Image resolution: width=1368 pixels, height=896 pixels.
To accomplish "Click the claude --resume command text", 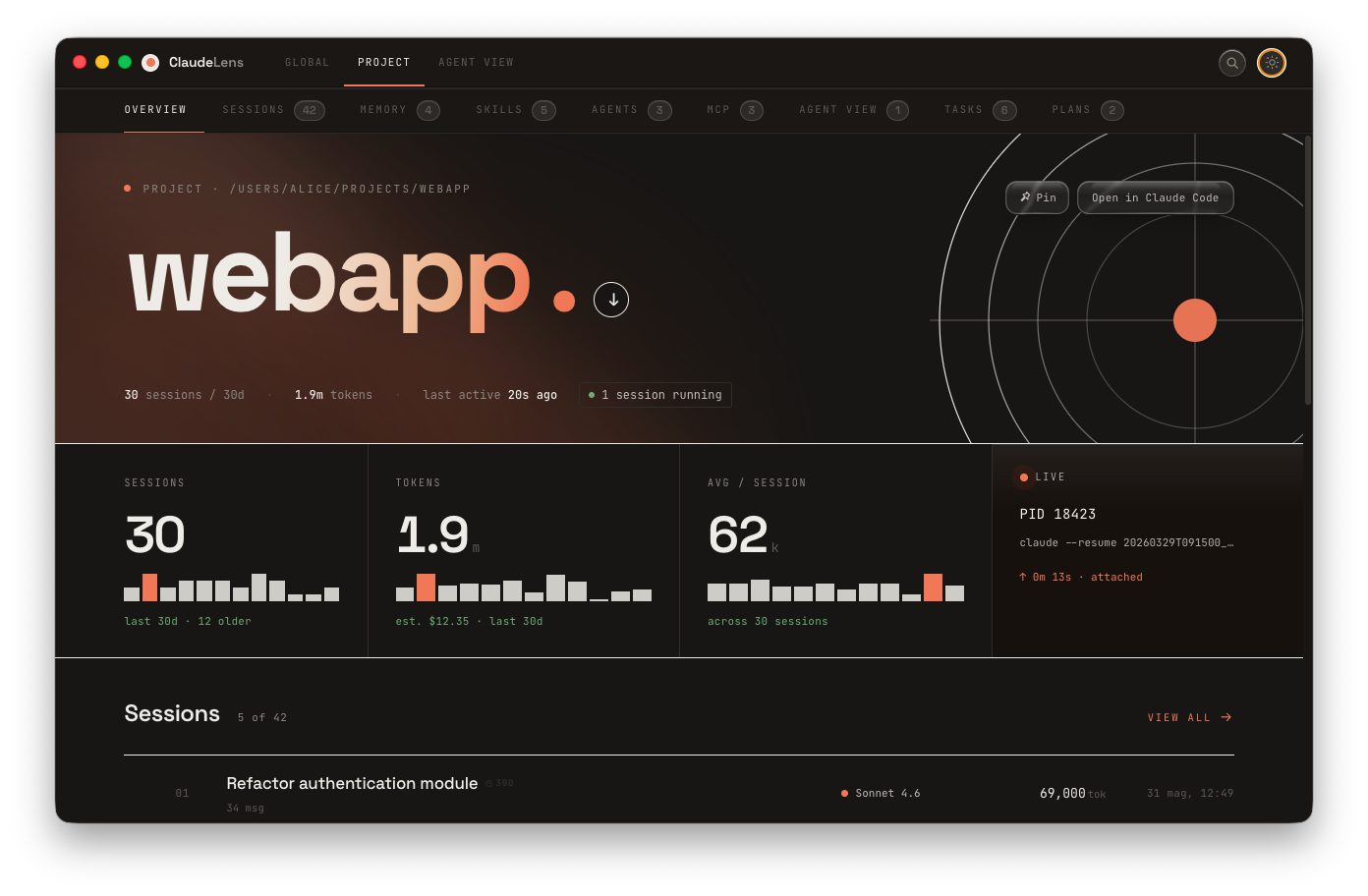I will click(1126, 542).
